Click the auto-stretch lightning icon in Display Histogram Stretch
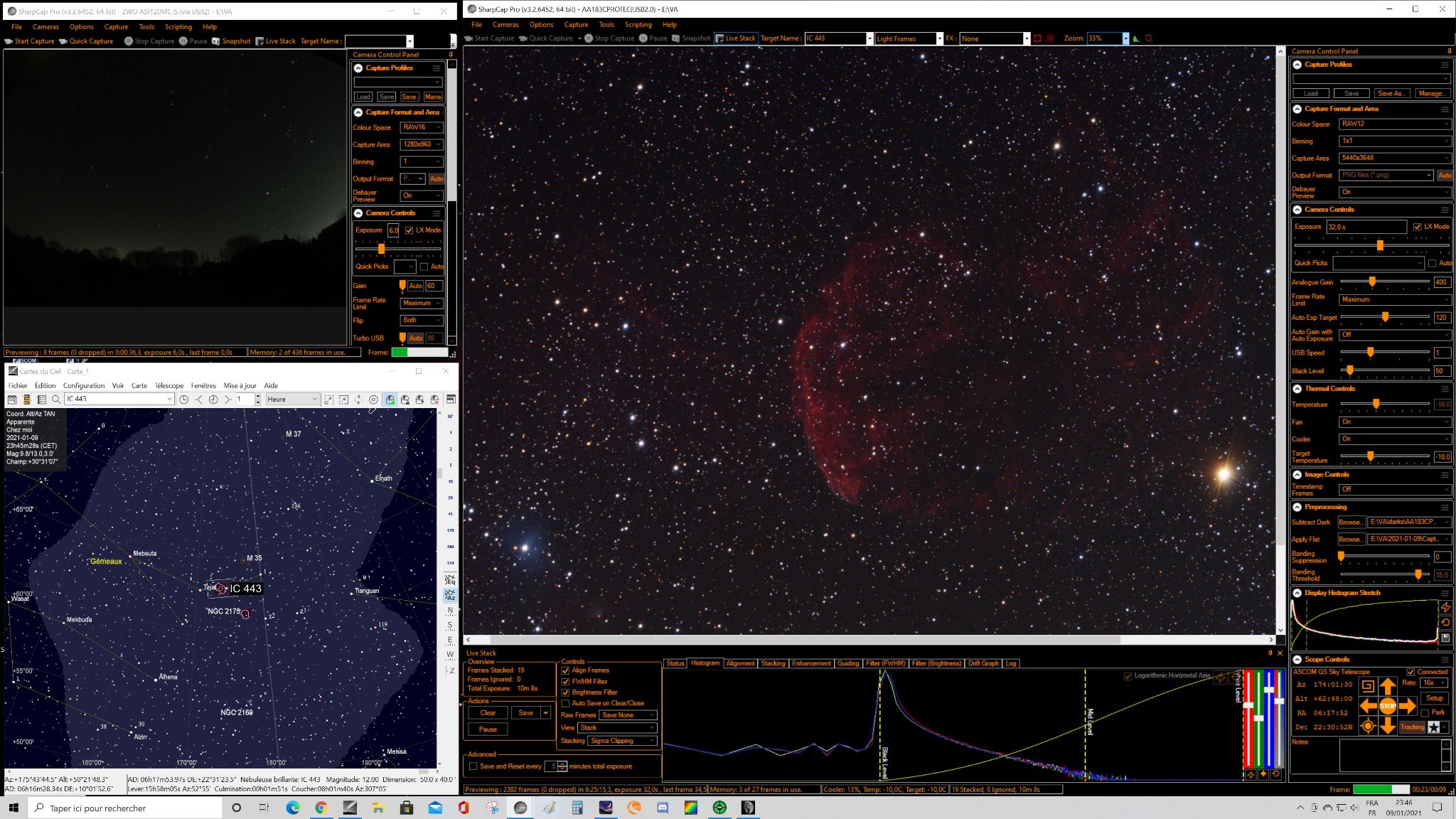 coord(1445,607)
